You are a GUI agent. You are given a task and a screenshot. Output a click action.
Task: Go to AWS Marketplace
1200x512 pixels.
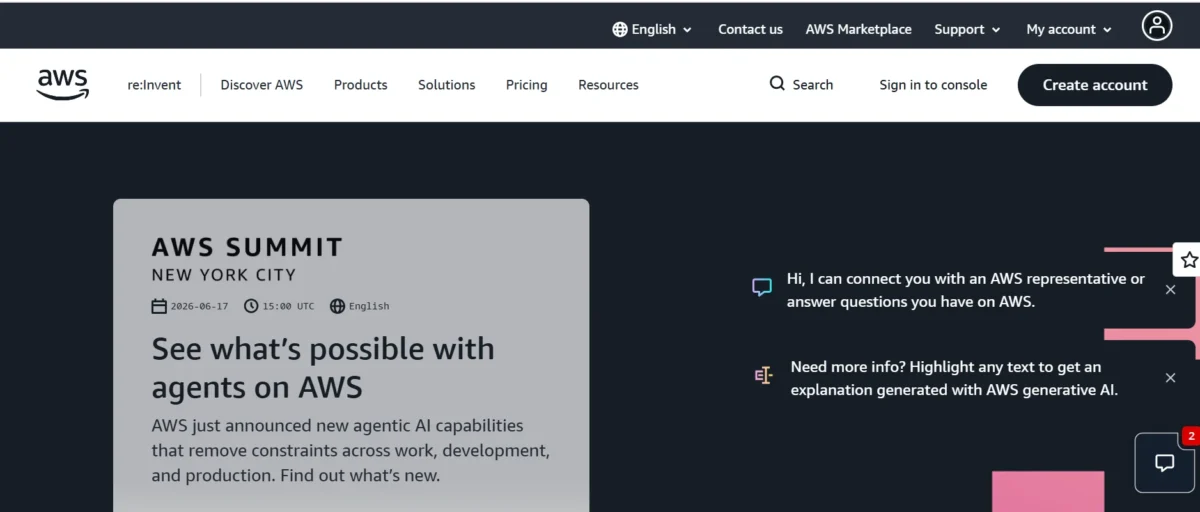[x=859, y=29]
